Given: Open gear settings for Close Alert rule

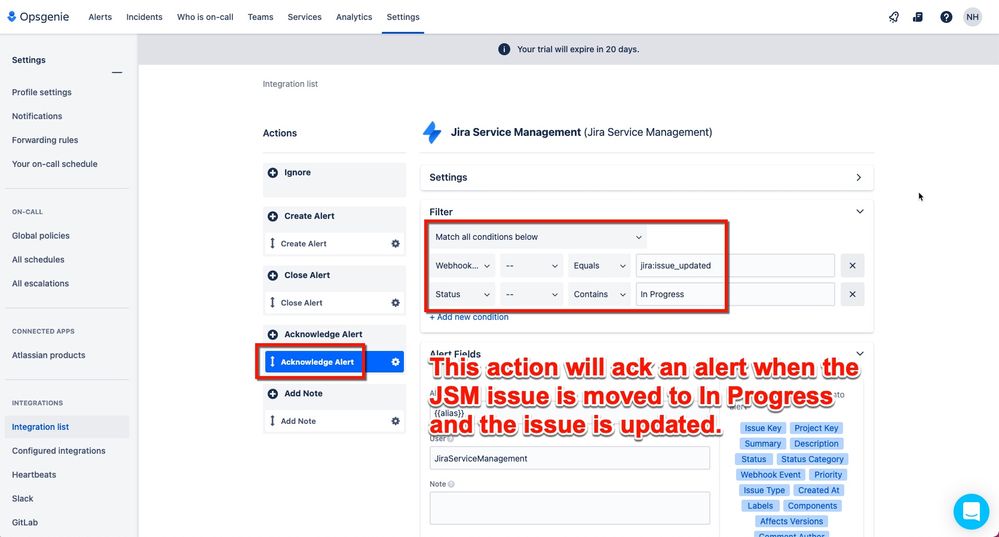Looking at the screenshot, I should point(395,303).
